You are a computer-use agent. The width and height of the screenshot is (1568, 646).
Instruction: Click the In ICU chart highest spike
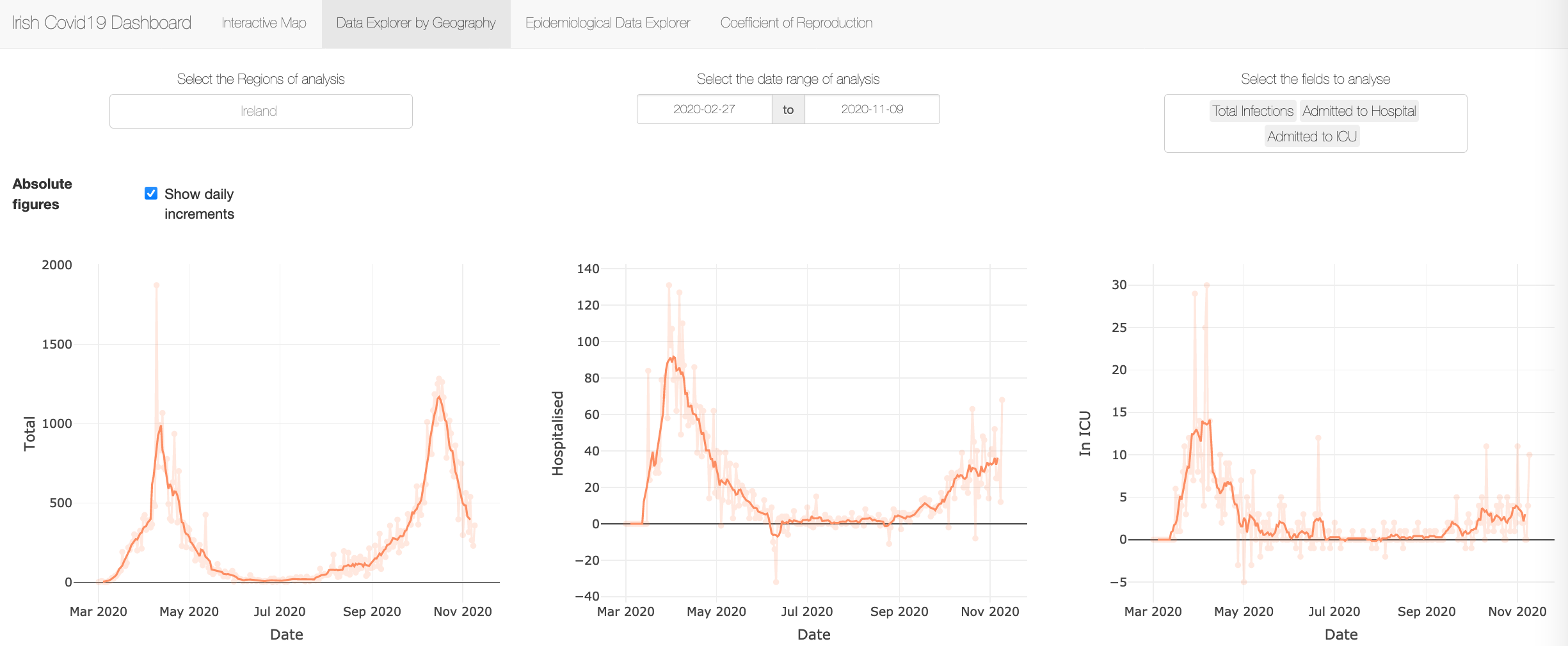pyautogui.click(x=1206, y=285)
